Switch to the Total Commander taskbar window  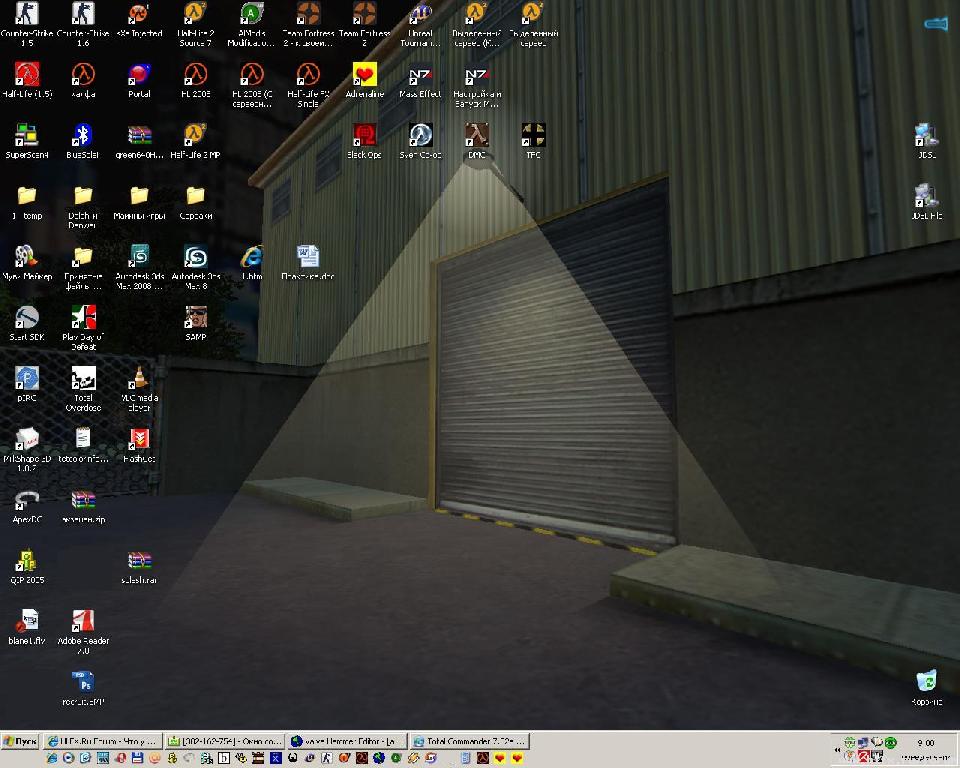tap(468, 741)
